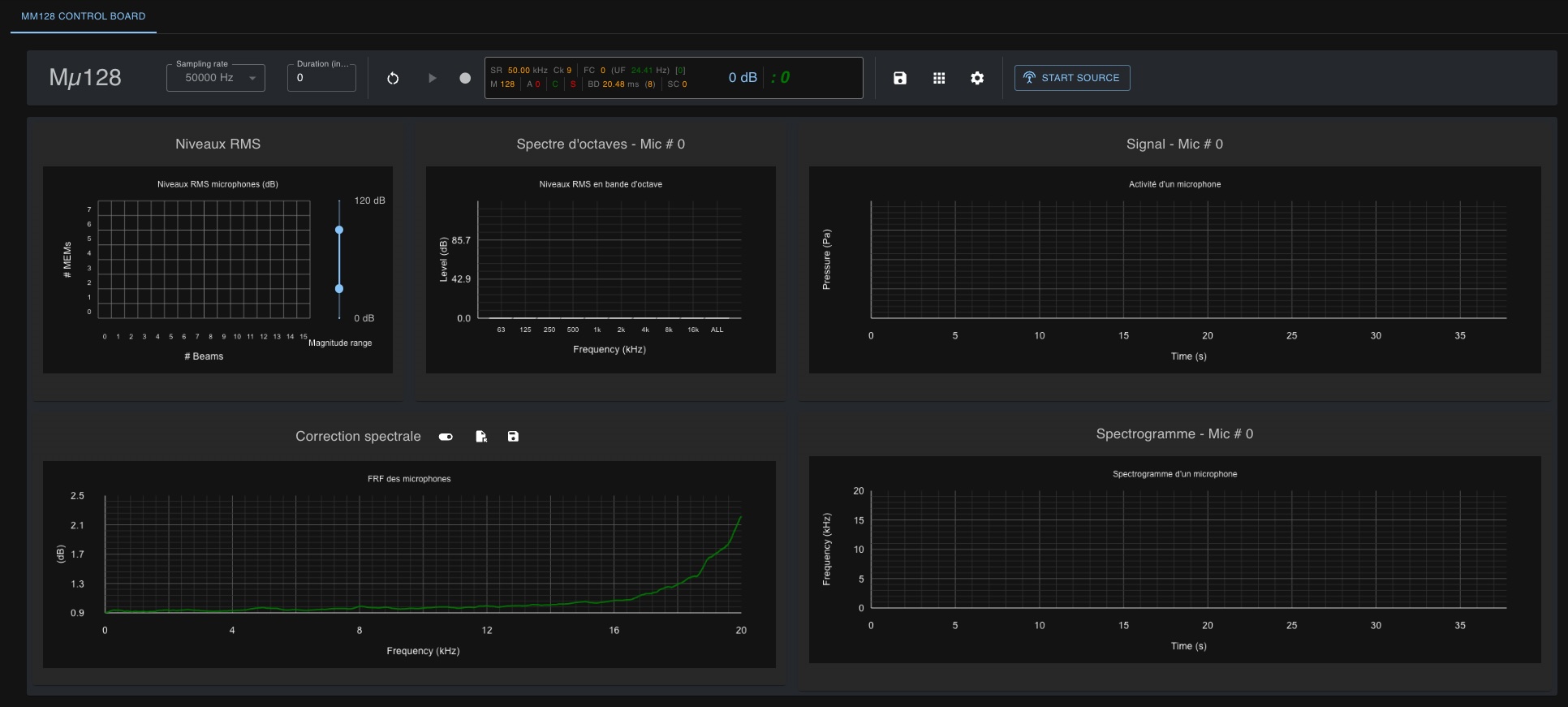The height and width of the screenshot is (707, 1568).
Task: Click the 'Ck 9' status entry
Action: click(x=562, y=71)
